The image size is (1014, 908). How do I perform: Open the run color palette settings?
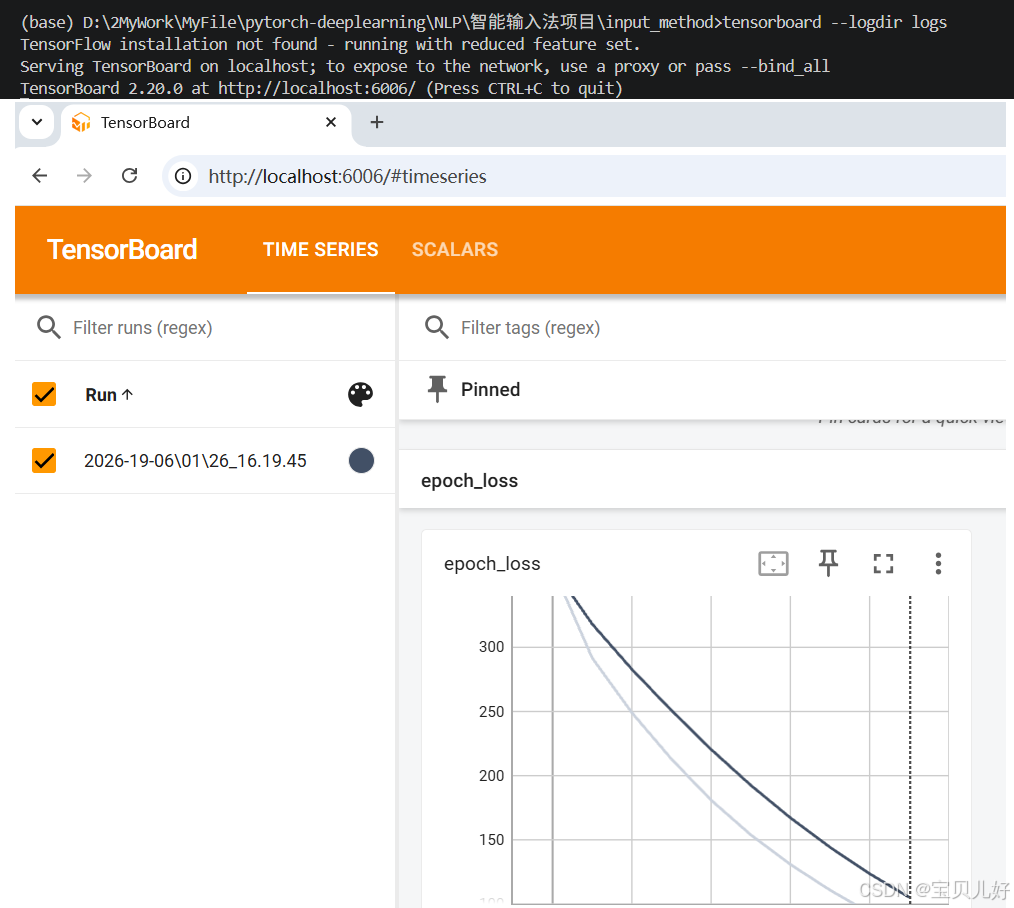coord(360,394)
